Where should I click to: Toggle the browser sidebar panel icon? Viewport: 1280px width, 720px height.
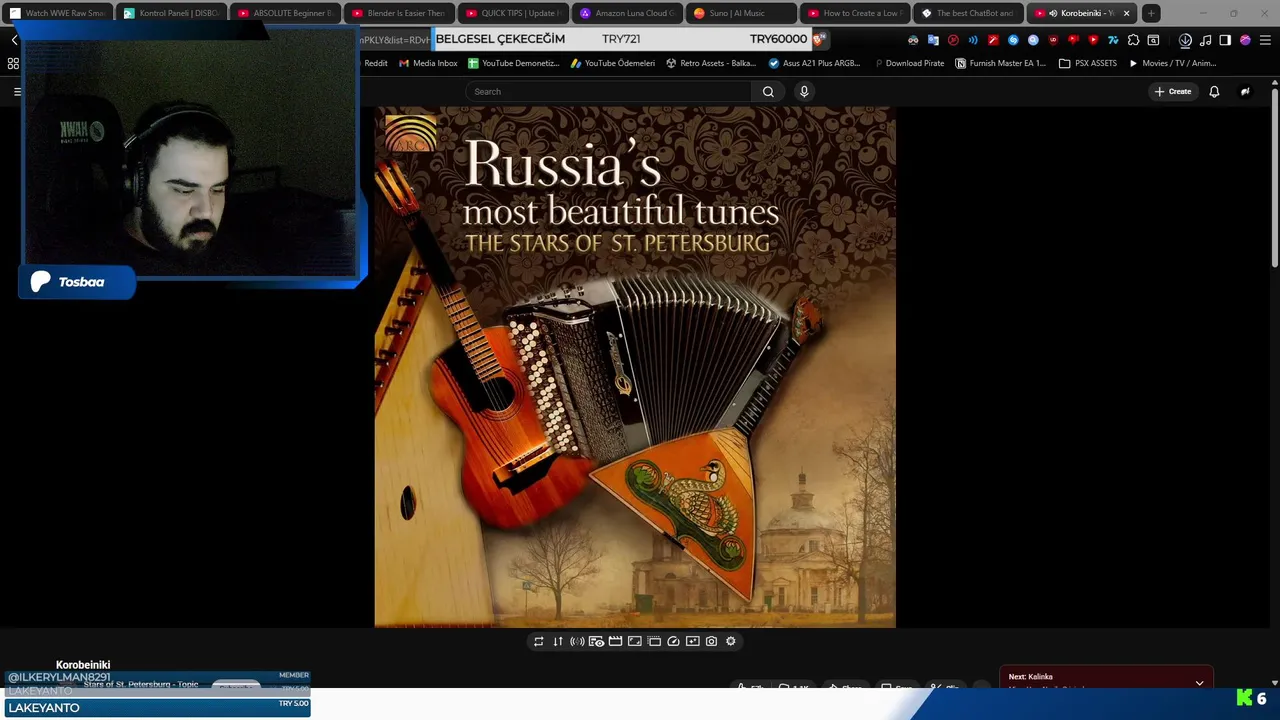(1225, 40)
